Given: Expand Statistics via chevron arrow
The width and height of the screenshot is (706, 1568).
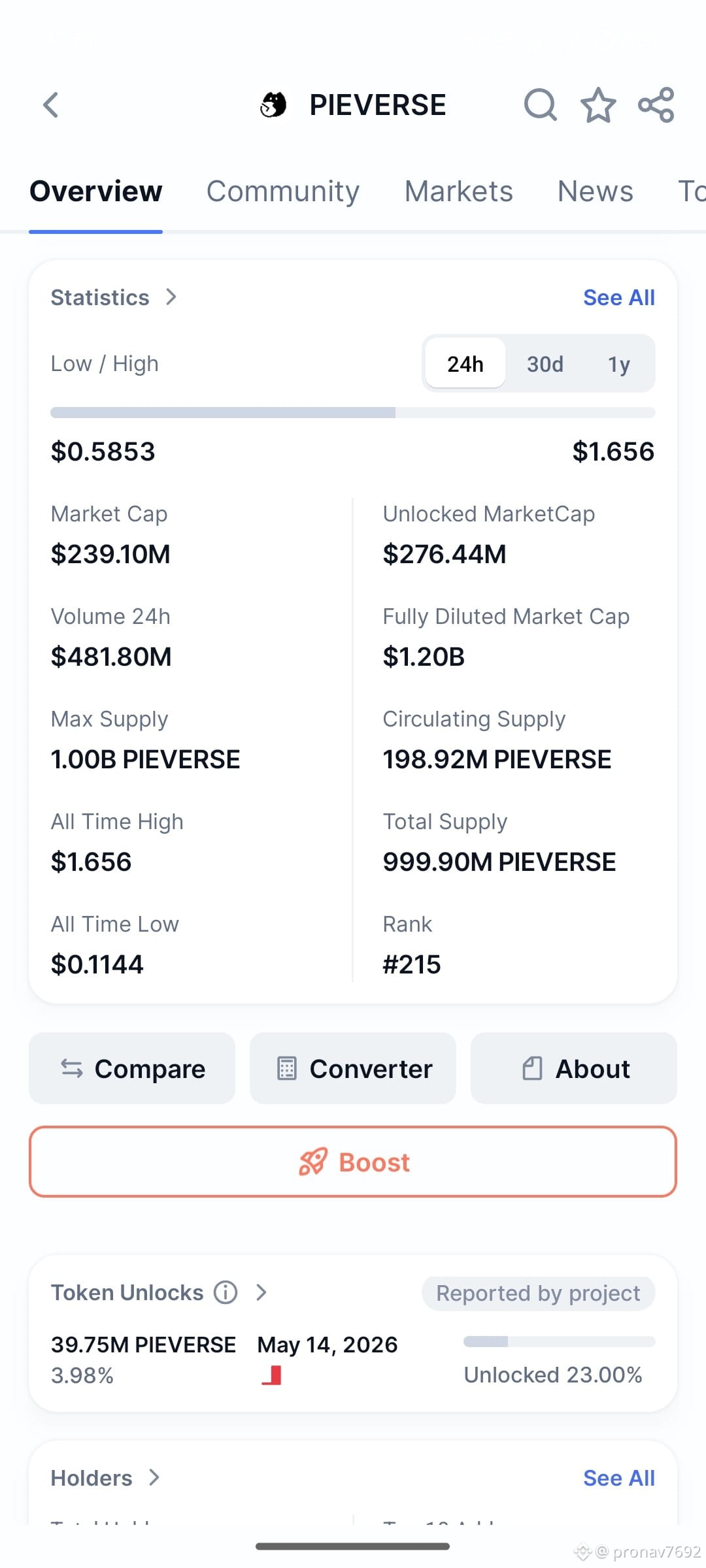Looking at the screenshot, I should [171, 297].
